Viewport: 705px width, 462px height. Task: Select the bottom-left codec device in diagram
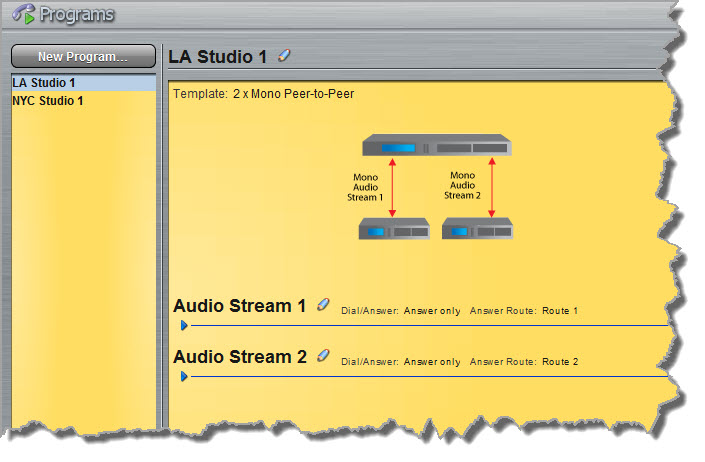point(394,229)
